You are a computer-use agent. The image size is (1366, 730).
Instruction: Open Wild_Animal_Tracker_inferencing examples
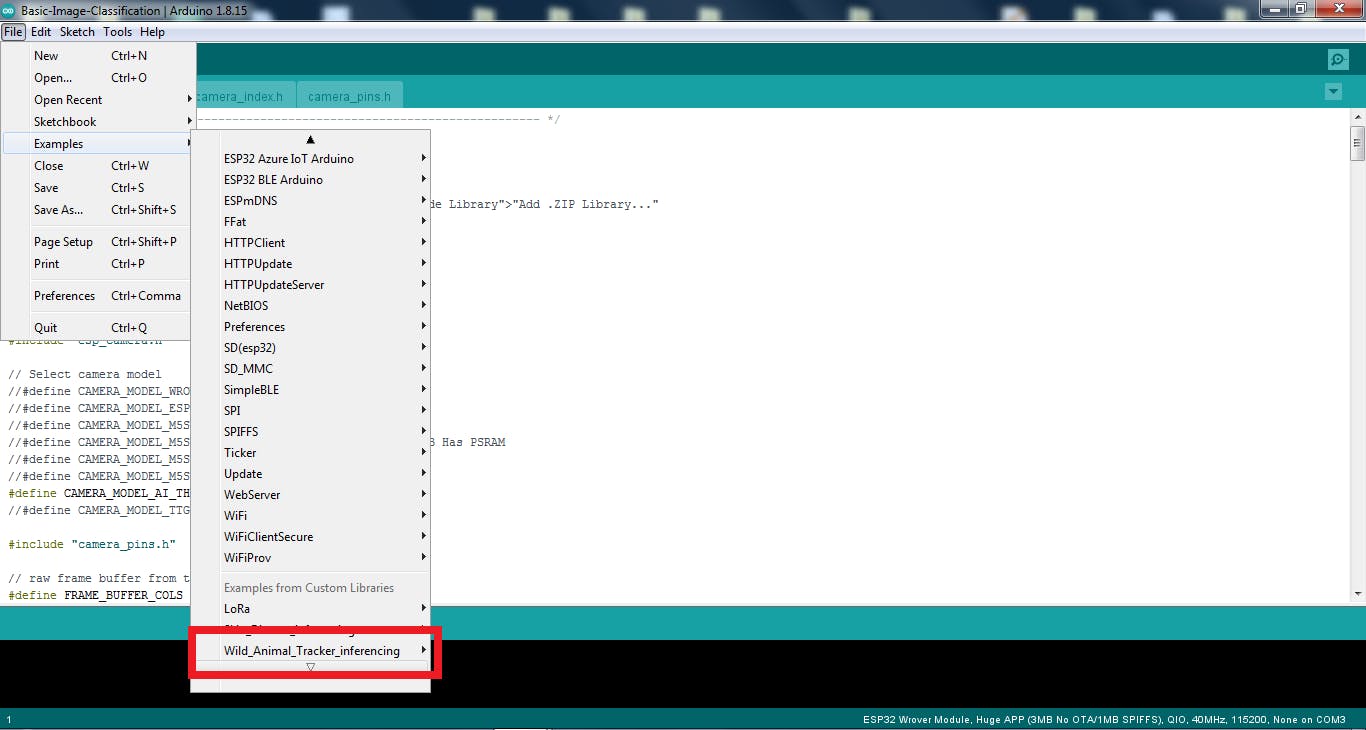pos(310,651)
